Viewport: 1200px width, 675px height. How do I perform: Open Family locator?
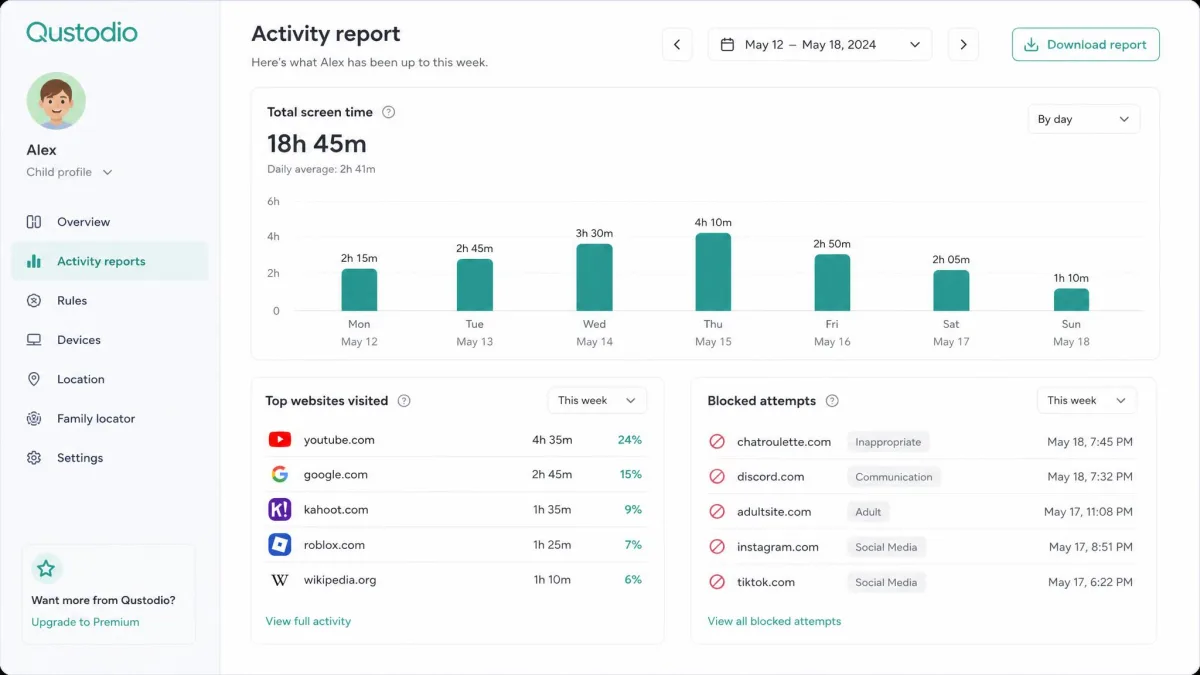coord(96,418)
